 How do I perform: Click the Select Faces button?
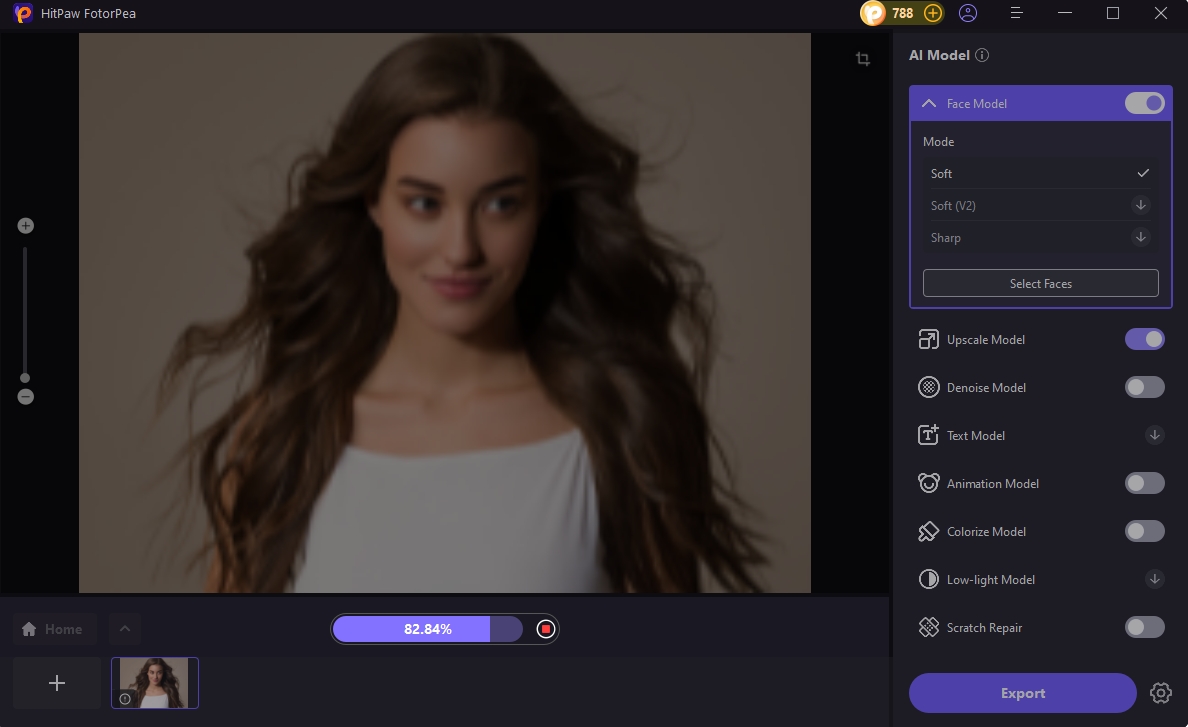(1040, 283)
